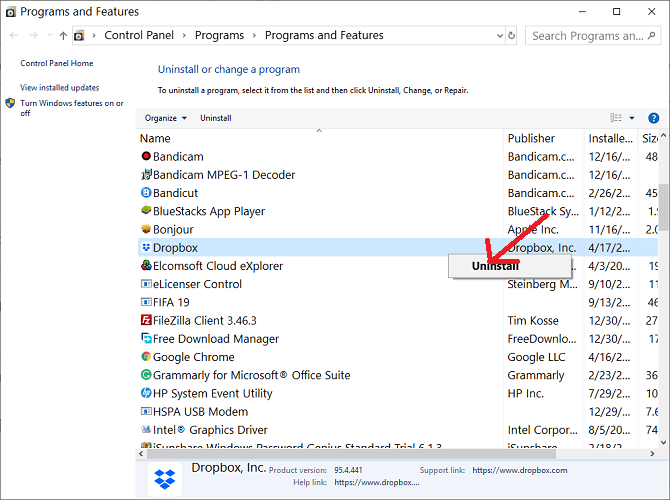Open the Organize dropdown menu
This screenshot has height=500, width=670.
pos(165,118)
